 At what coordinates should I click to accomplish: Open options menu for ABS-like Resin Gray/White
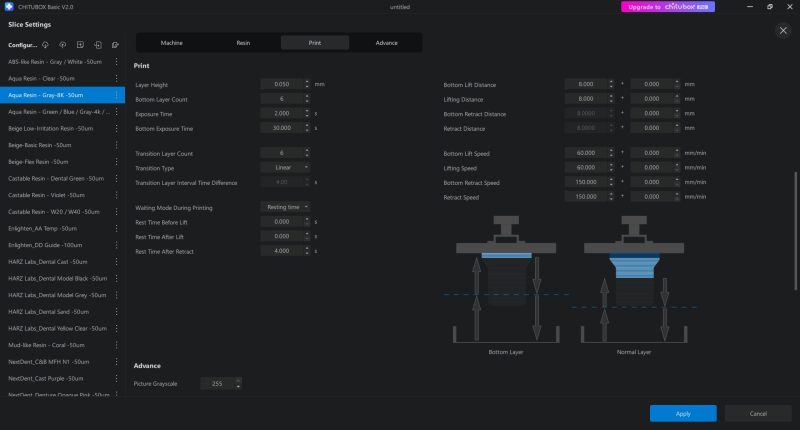pyautogui.click(x=116, y=62)
